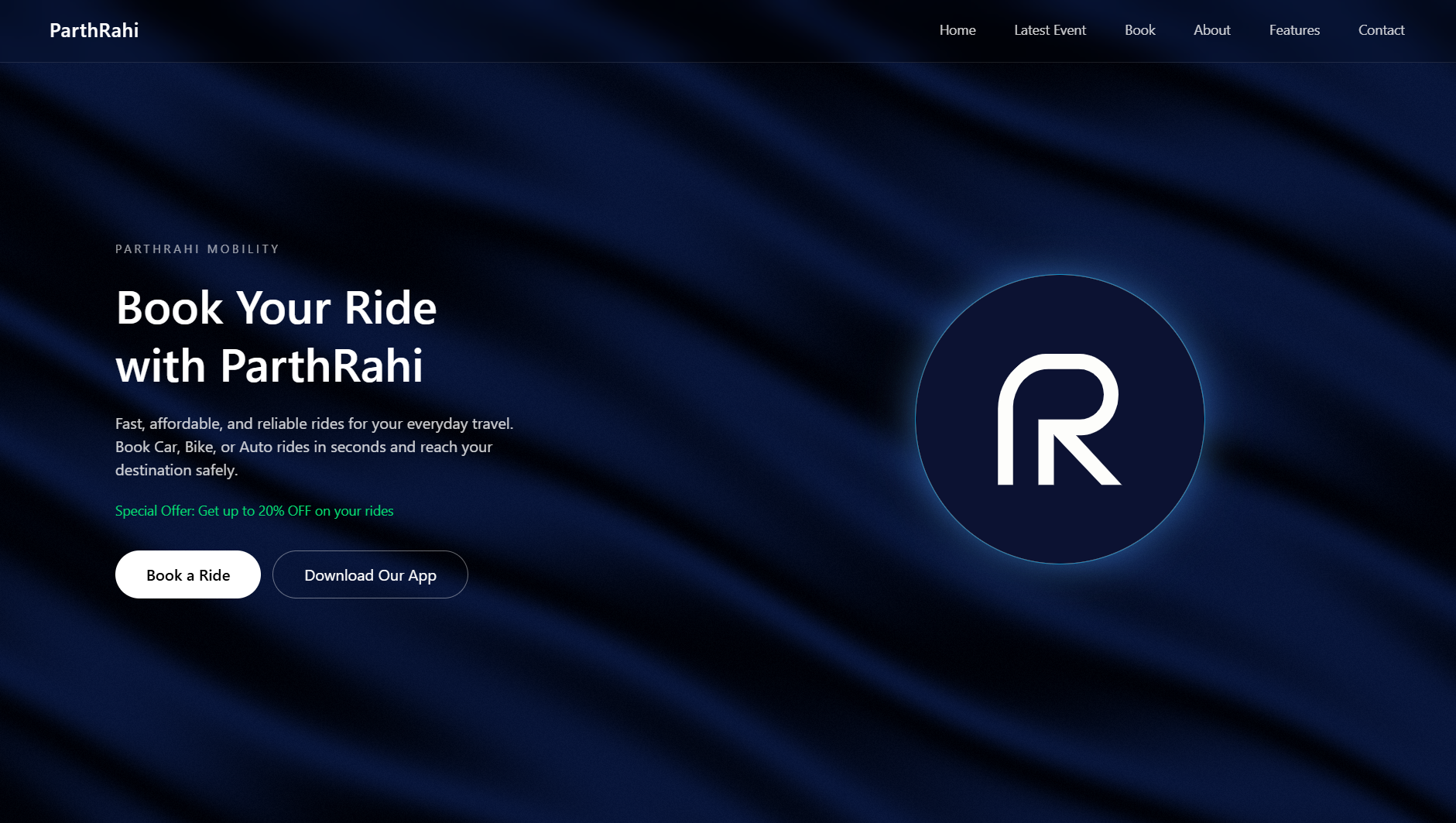The height and width of the screenshot is (823, 1456).
Task: Click the "Book Your Ride" heading line
Action: [276, 308]
